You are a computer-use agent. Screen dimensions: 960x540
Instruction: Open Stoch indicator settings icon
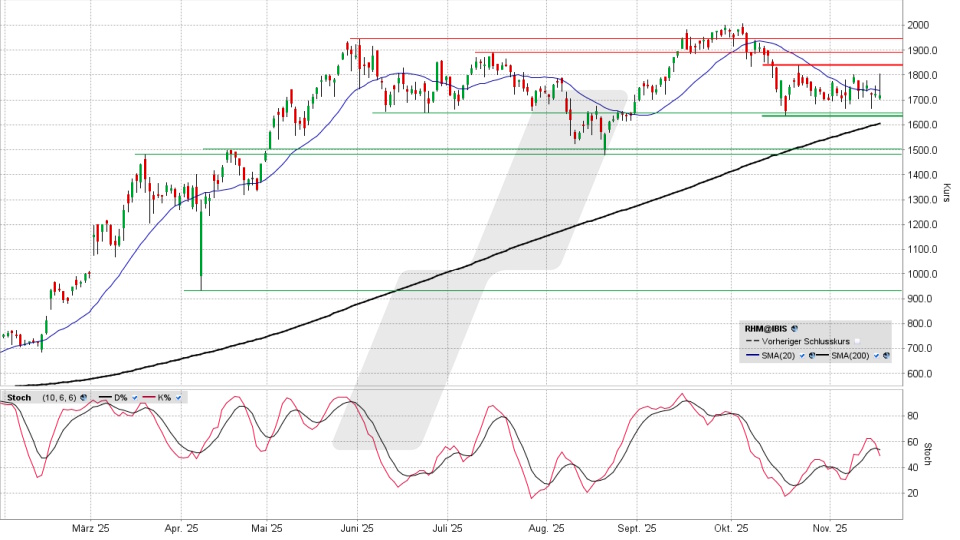click(x=83, y=397)
